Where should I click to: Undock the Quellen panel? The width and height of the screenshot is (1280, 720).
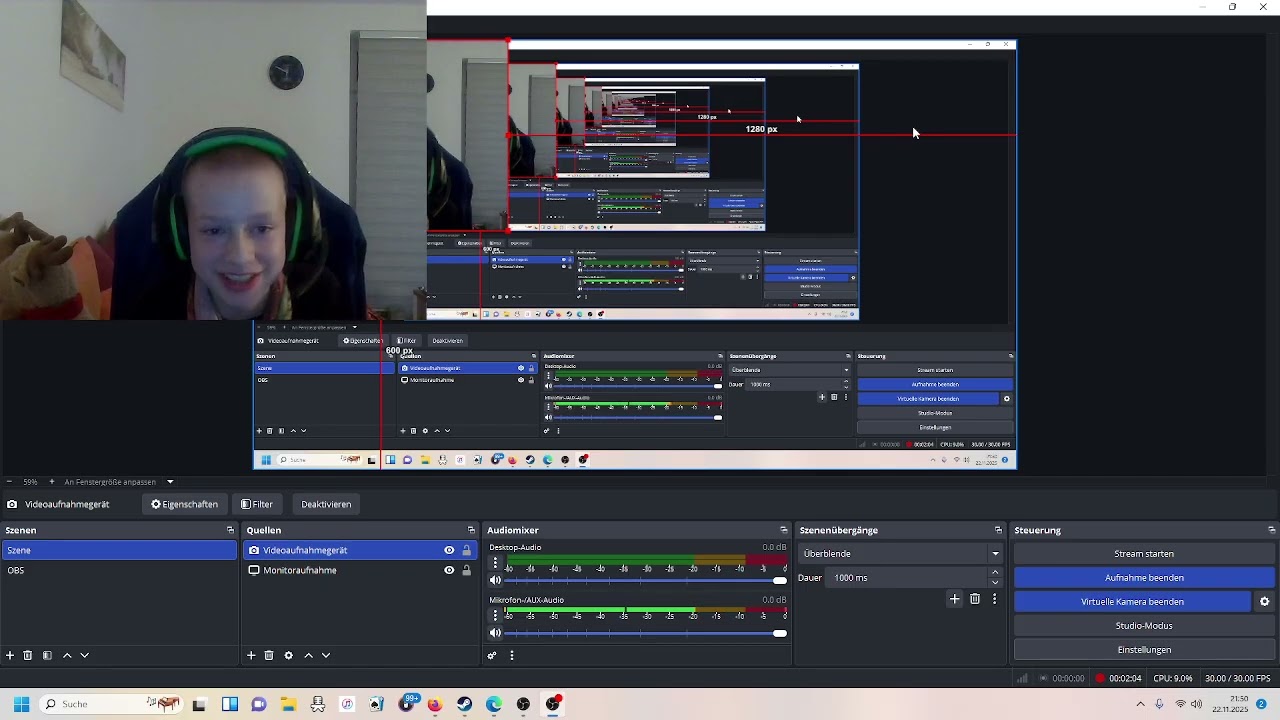pos(471,530)
